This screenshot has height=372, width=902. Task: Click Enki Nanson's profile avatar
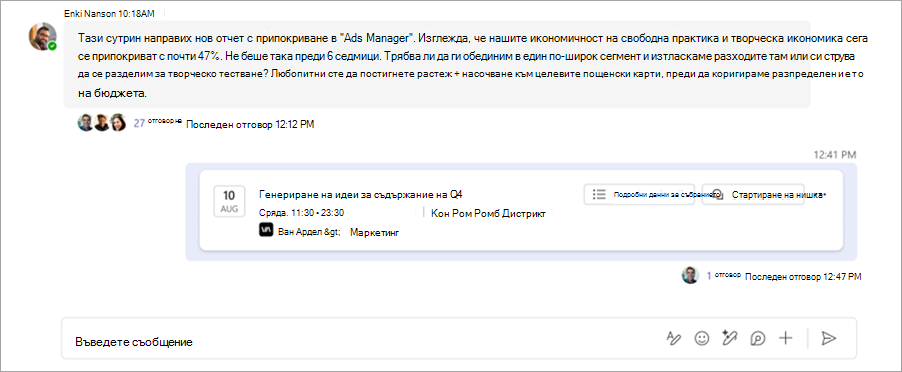coord(43,37)
